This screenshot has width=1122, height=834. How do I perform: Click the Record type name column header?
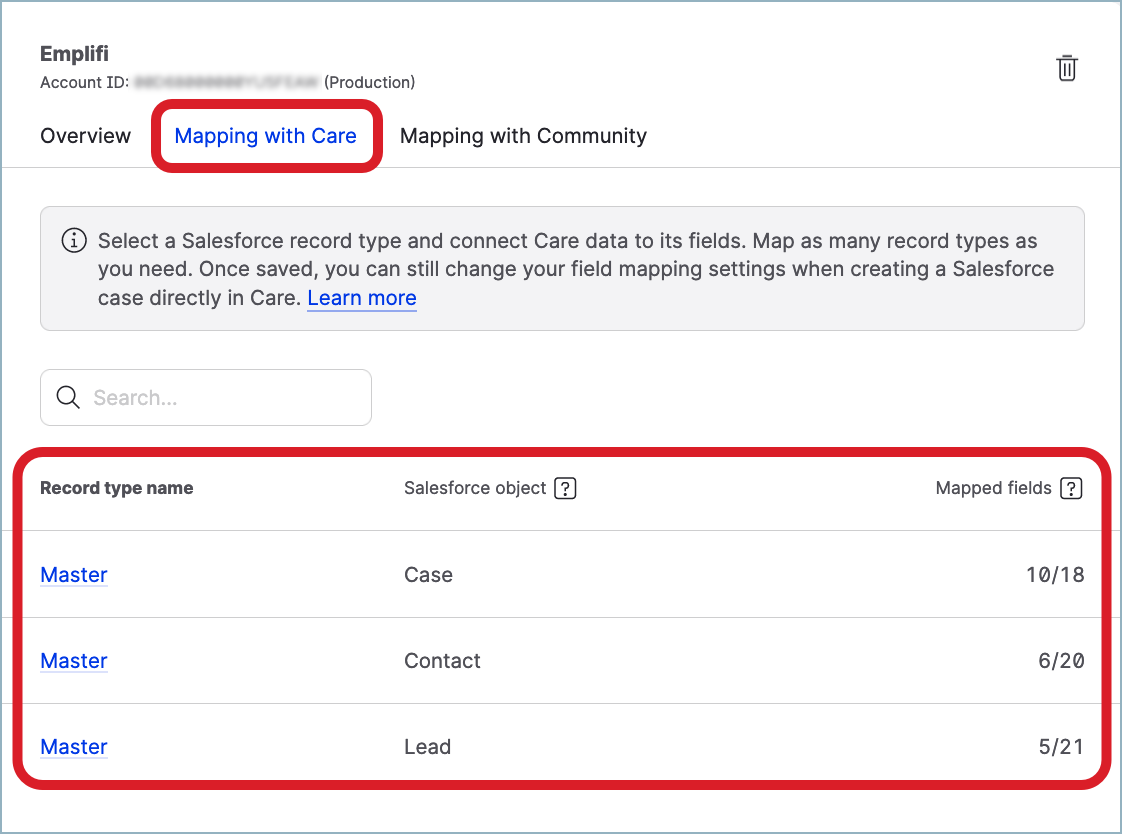(116, 488)
